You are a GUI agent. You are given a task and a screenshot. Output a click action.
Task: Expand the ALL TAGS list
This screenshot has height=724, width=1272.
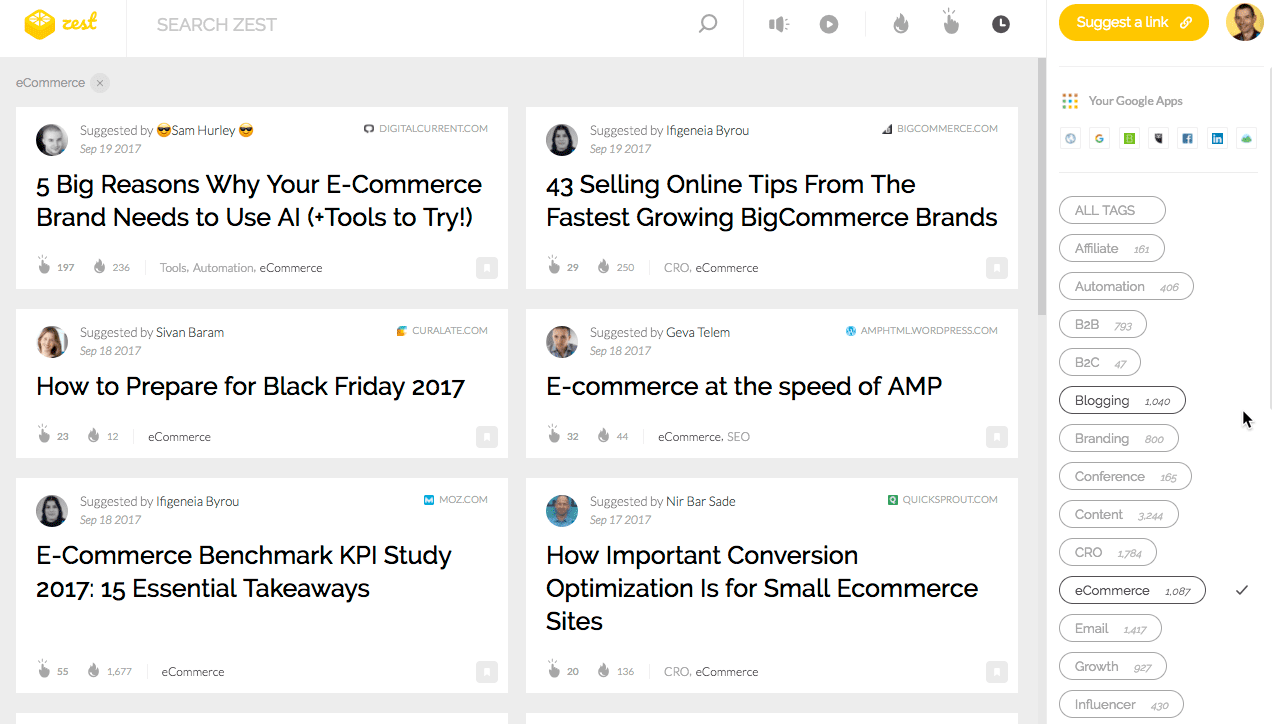tap(1112, 210)
